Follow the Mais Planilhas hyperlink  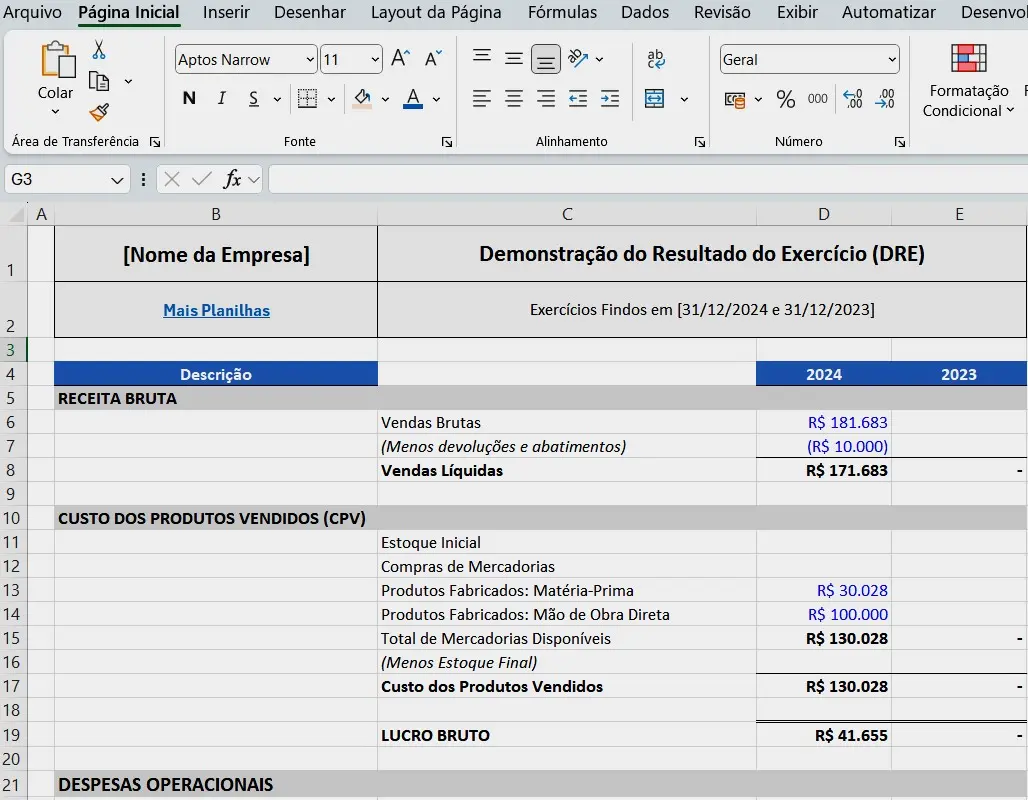[x=216, y=310]
